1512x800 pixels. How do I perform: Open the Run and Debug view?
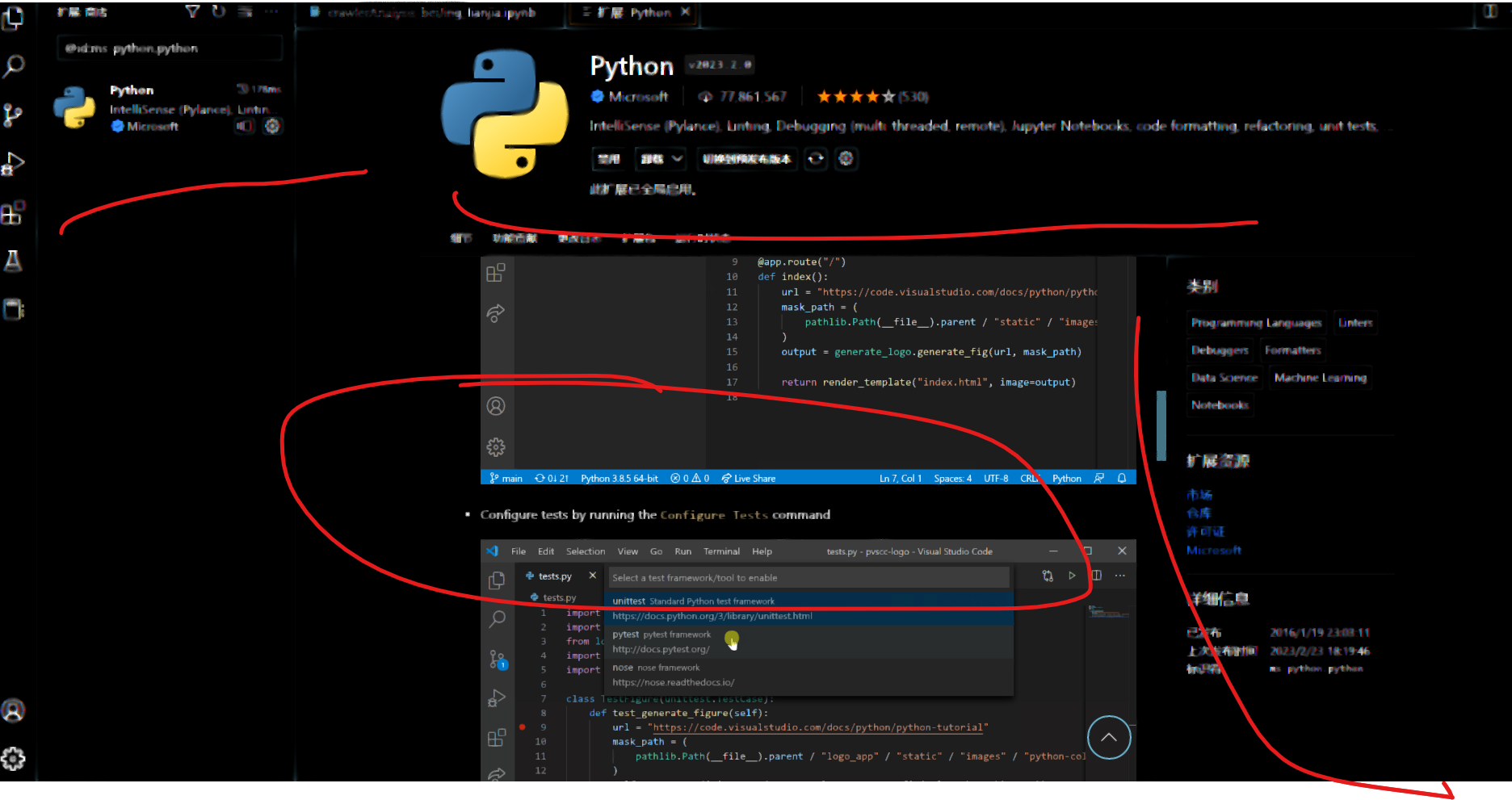pyautogui.click(x=13, y=163)
